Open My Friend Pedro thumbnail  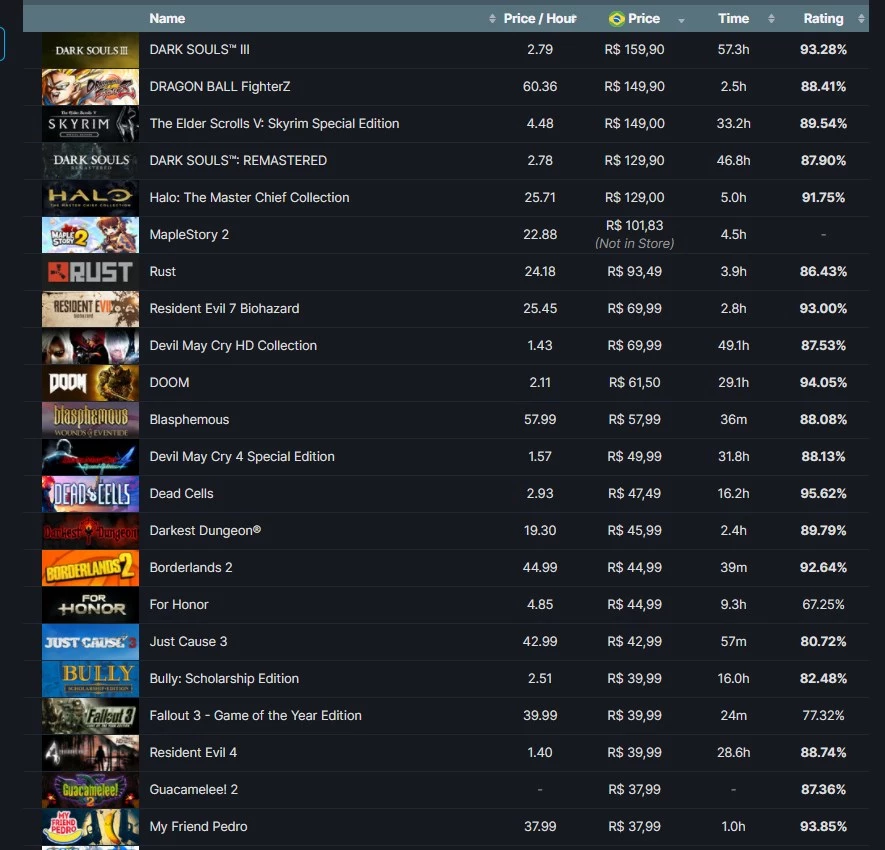90,827
